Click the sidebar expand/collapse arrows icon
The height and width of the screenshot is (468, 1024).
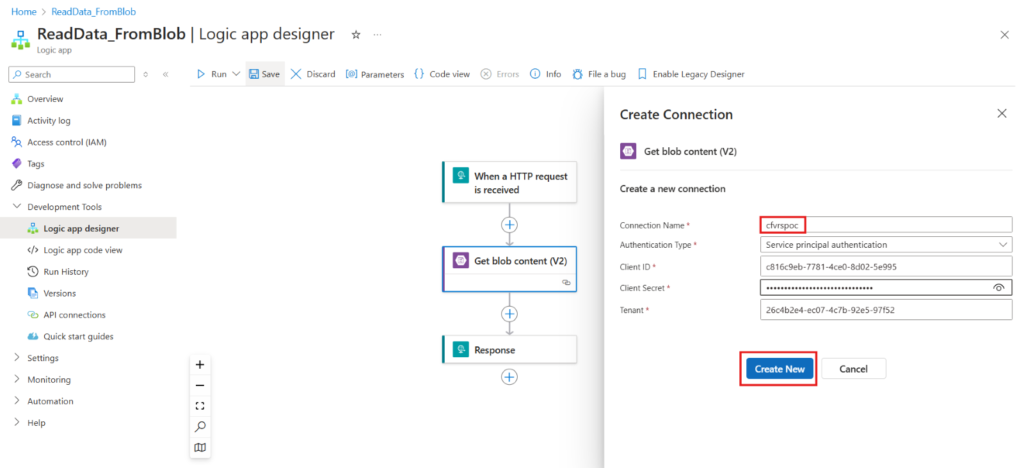coord(146,74)
